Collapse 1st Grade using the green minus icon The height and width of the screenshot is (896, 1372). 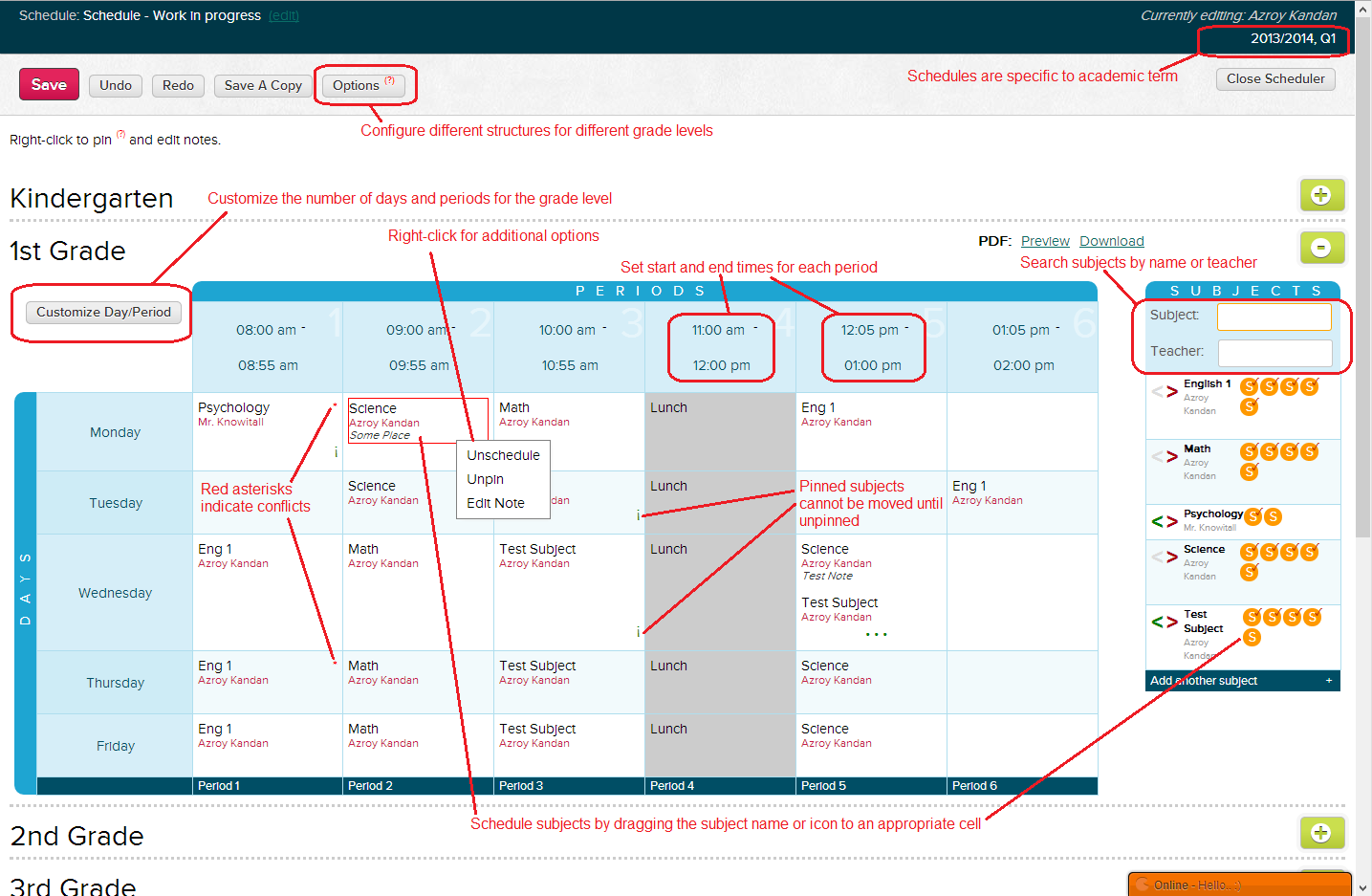(1322, 248)
